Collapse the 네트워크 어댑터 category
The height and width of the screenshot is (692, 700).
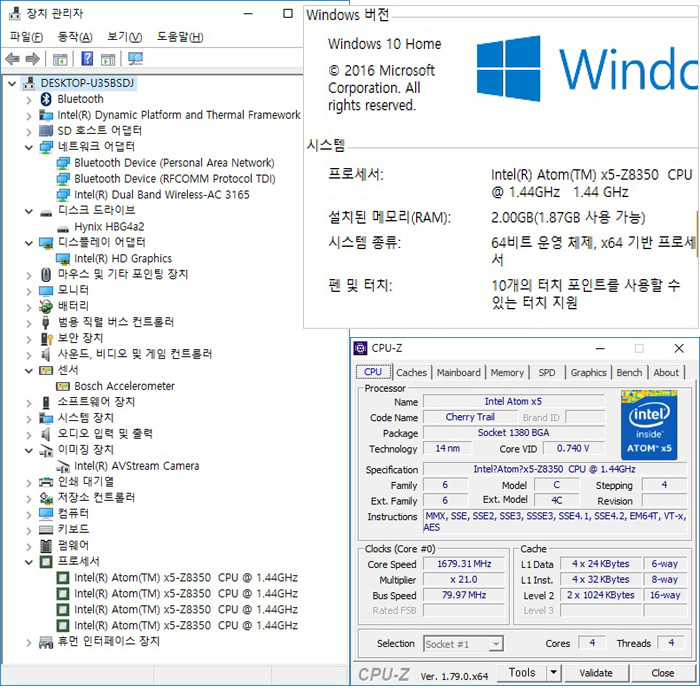28,147
